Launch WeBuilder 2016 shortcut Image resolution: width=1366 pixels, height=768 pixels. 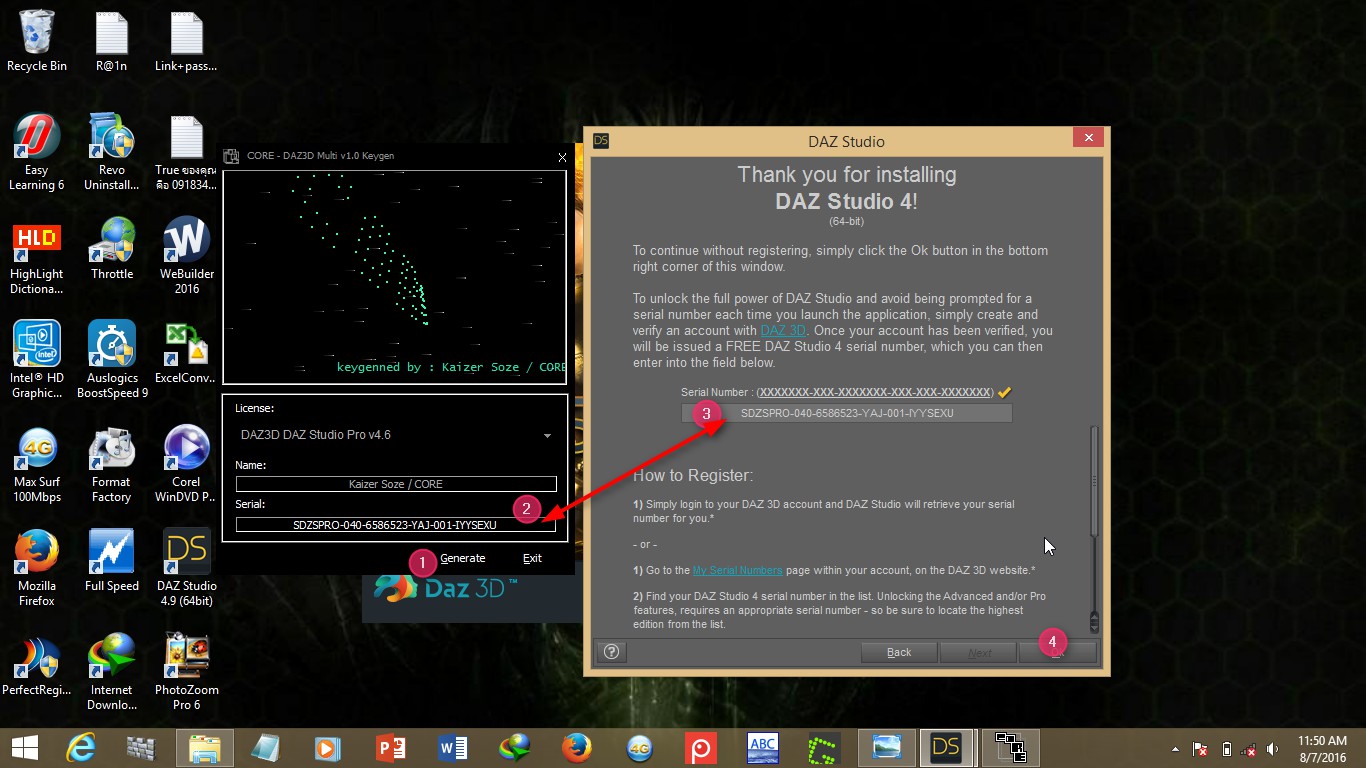pos(186,256)
